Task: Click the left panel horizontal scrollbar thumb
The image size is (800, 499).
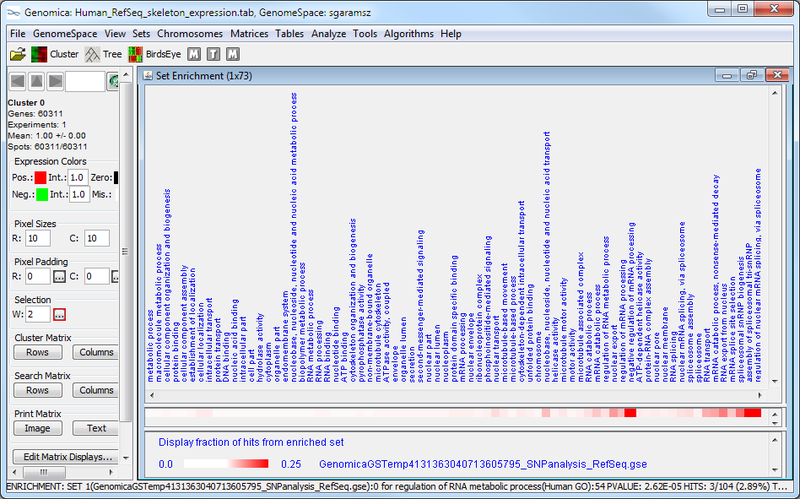Action: pyautogui.click(x=44, y=472)
